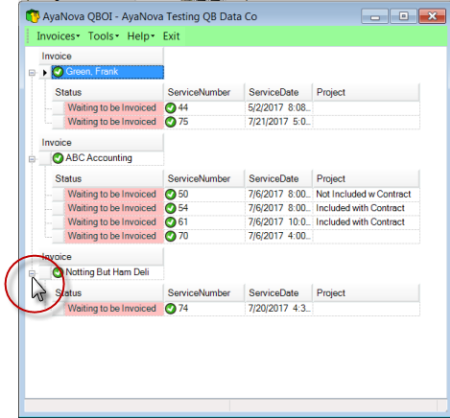Click the green check icon for service number 44
This screenshot has height=418, width=450.
[x=171, y=108]
